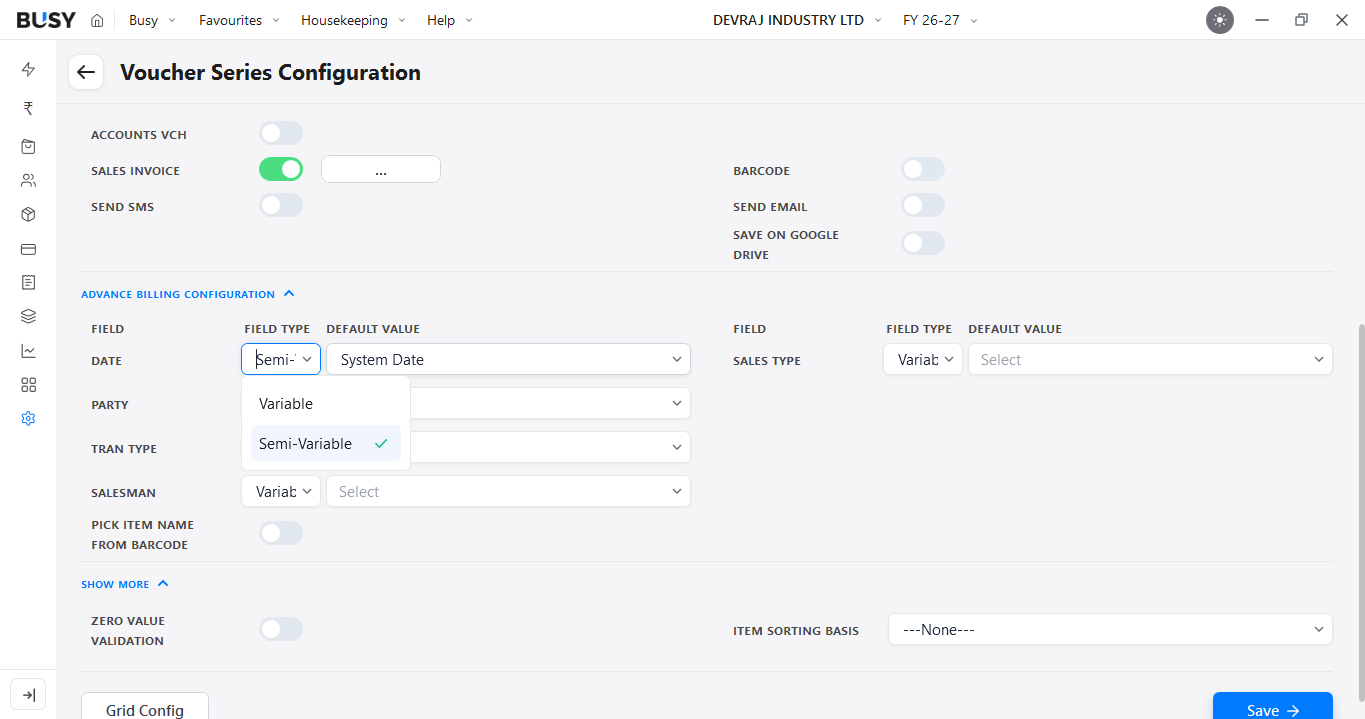Expand the sidebar with the arrow icon

coord(28,695)
